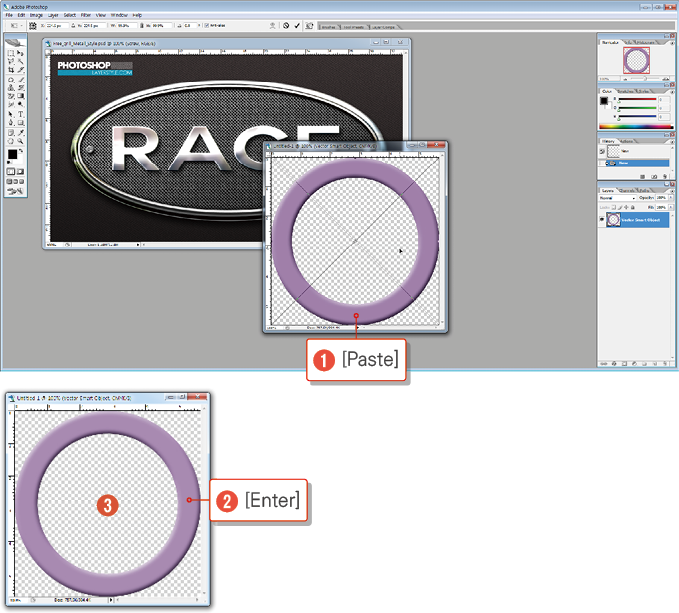Select the Eyedropper tool
Viewport: 679px width, 613px height.
(20, 133)
